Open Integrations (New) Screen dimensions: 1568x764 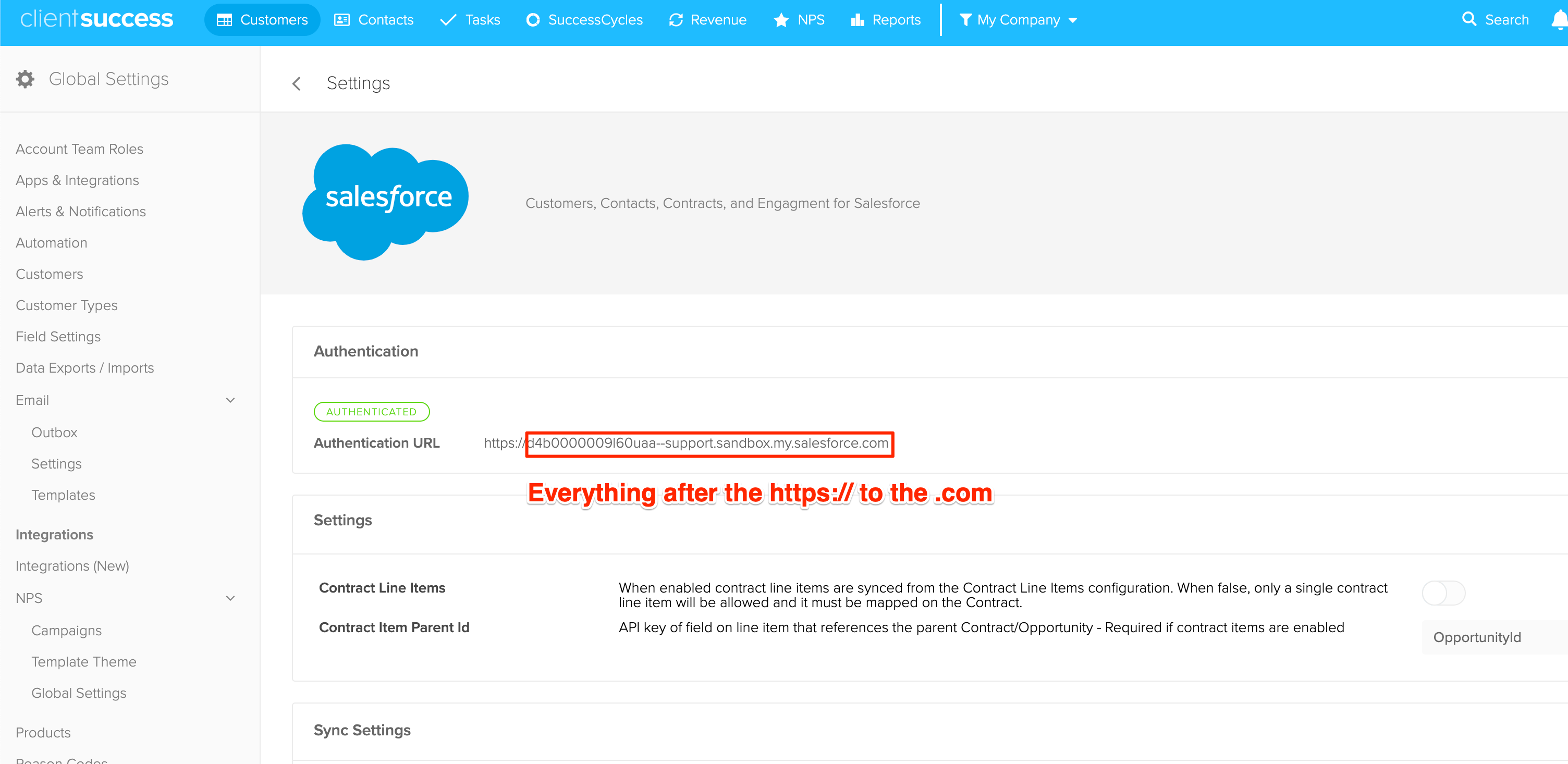[72, 566]
